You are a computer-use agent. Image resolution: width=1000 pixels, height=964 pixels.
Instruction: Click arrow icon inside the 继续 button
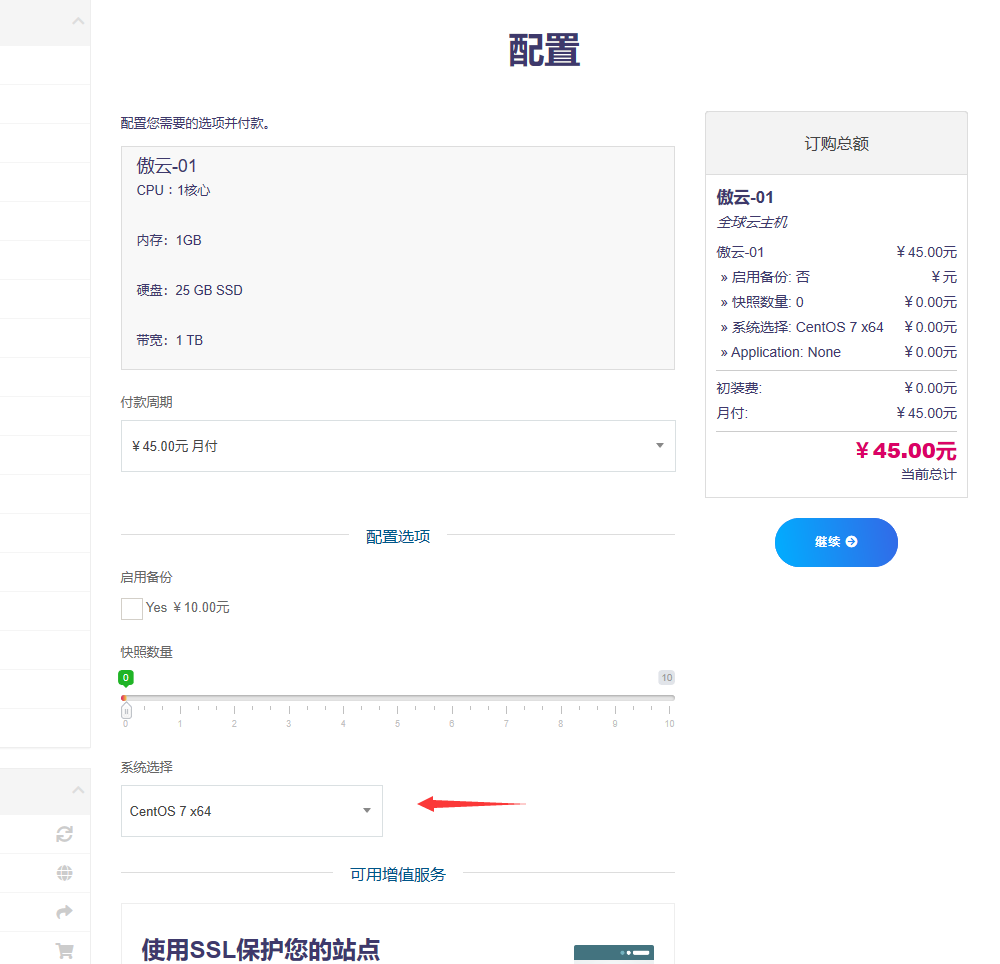[851, 542]
